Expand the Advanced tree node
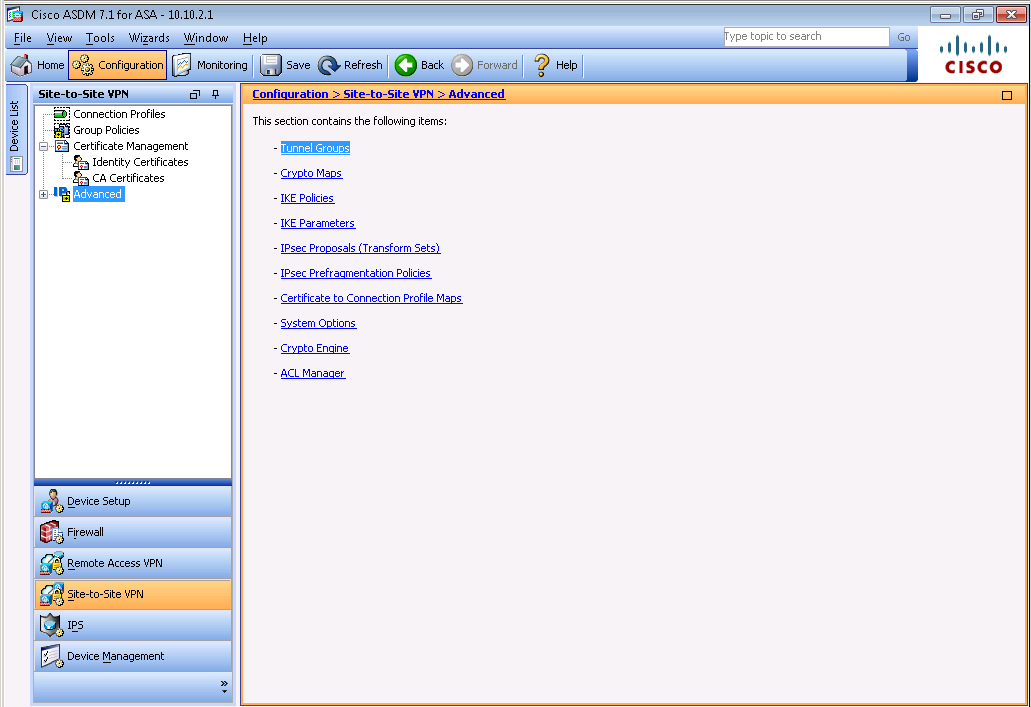Screen dimensions: 1031x707 coord(43,194)
